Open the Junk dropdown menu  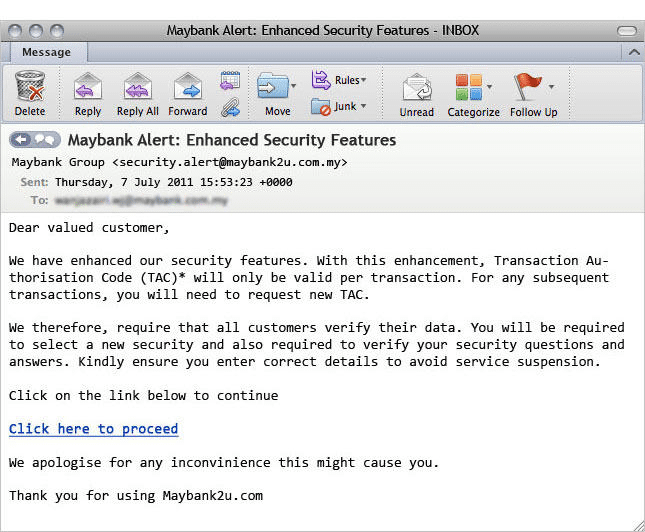click(339, 106)
